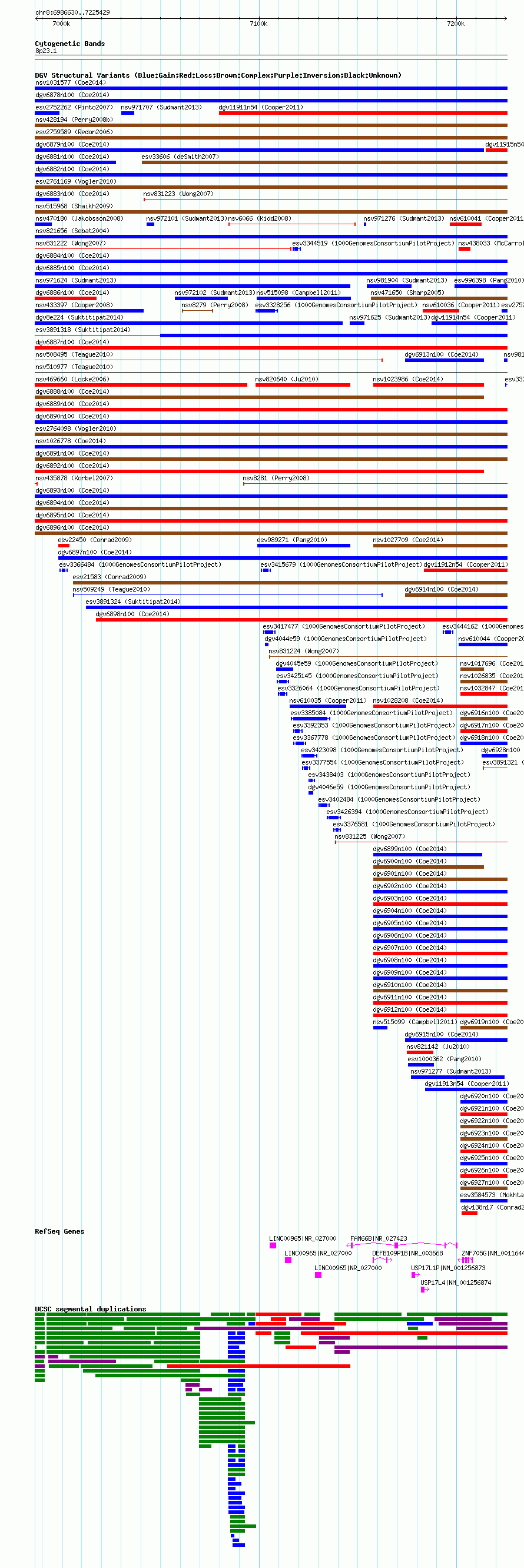Open variant dgv11911n54 (Cooper2011)
The width and height of the screenshot is (524, 1568).
[261, 107]
